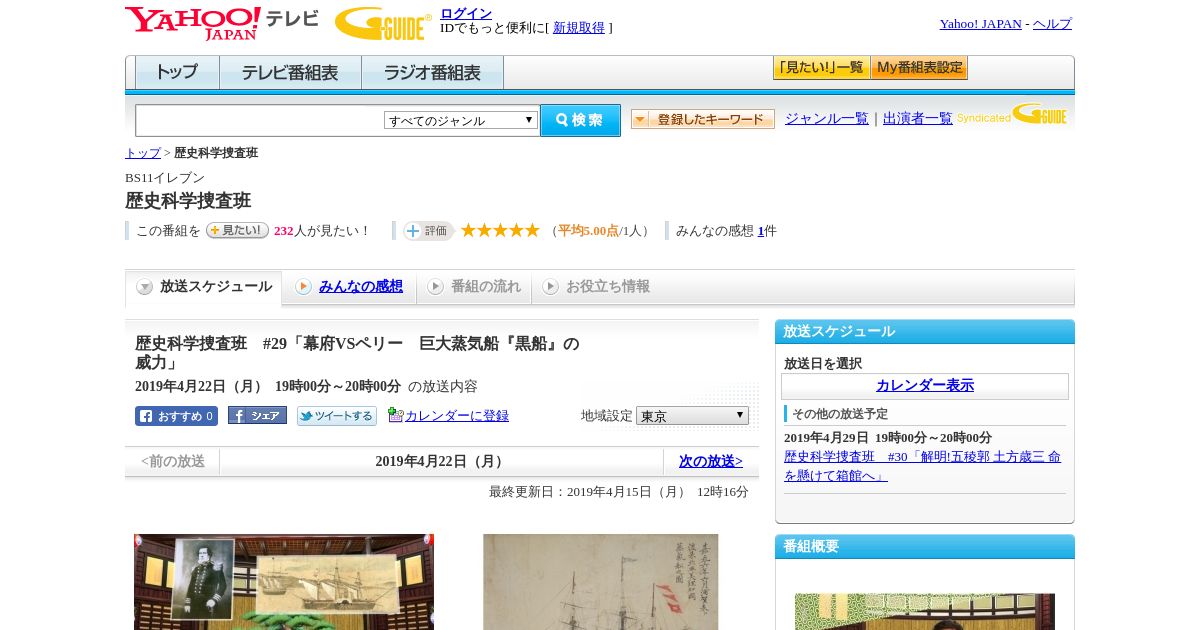
Task: Open the #30 五稜郭 土方歳三 episode link
Action: [x=922, y=466]
